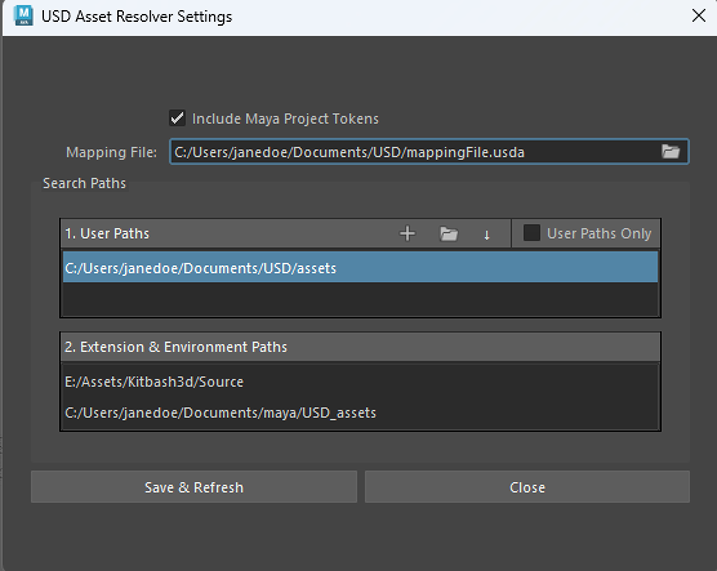The width and height of the screenshot is (717, 571).
Task: Select the Documents/maya/USD_assets path entry
Action: pyautogui.click(x=220, y=412)
